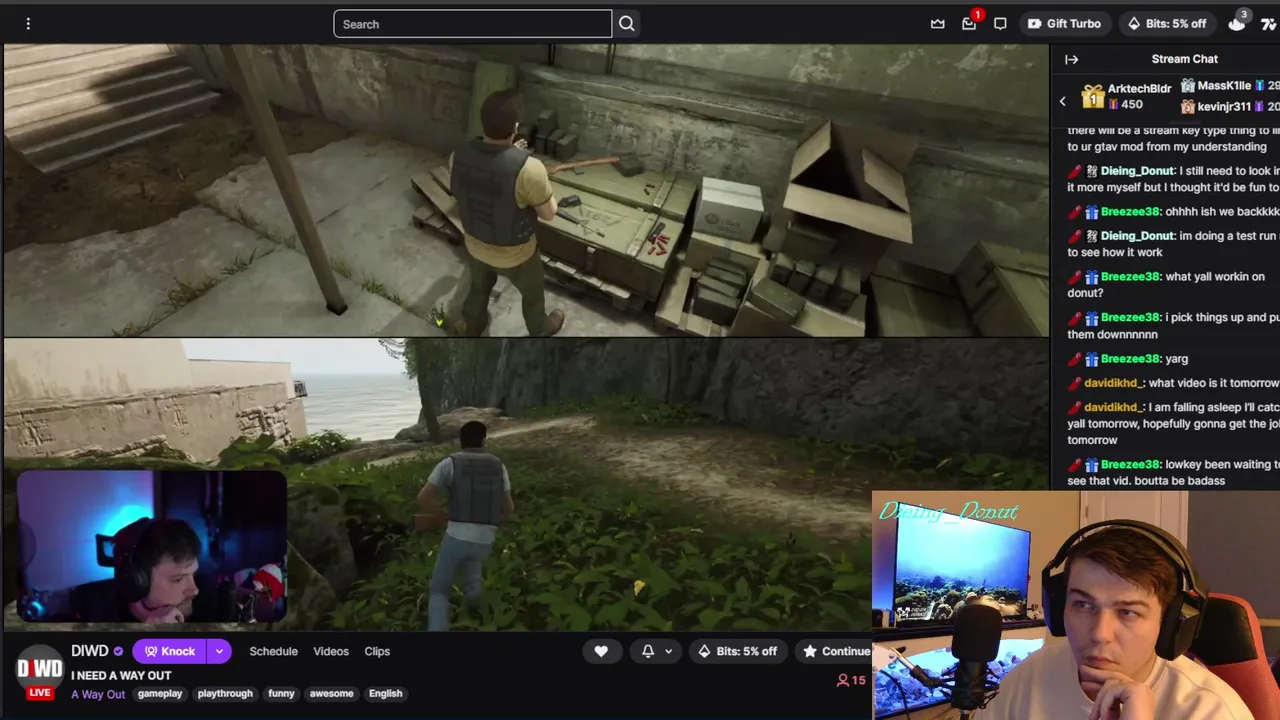Switch to the Clips tab
This screenshot has height=720, width=1280.
[377, 651]
